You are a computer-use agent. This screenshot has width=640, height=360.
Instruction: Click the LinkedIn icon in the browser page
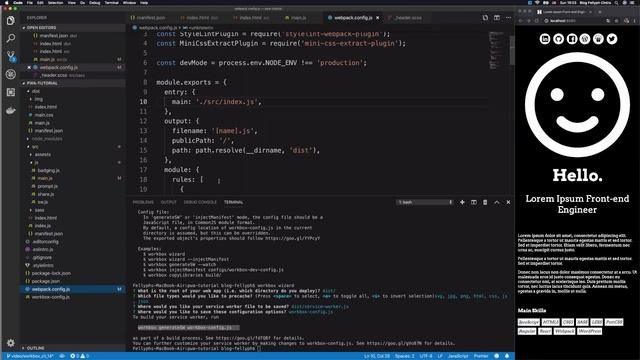coord(545,39)
